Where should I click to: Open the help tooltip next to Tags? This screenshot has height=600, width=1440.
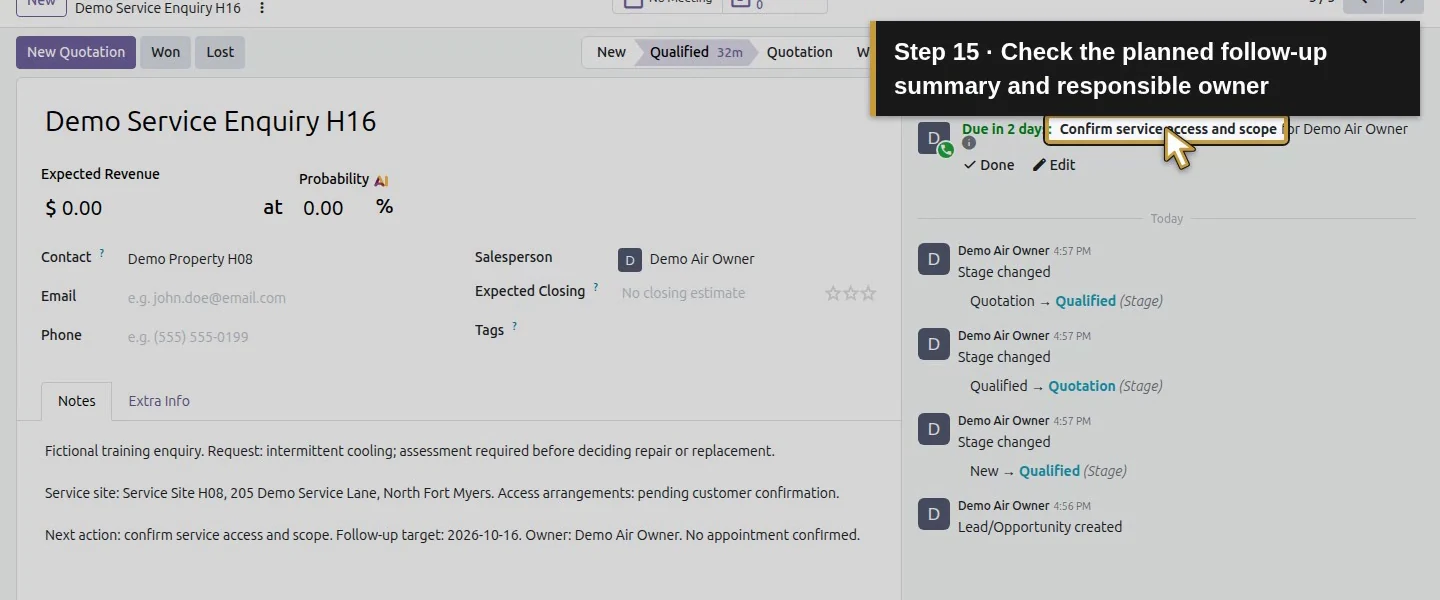coord(515,326)
